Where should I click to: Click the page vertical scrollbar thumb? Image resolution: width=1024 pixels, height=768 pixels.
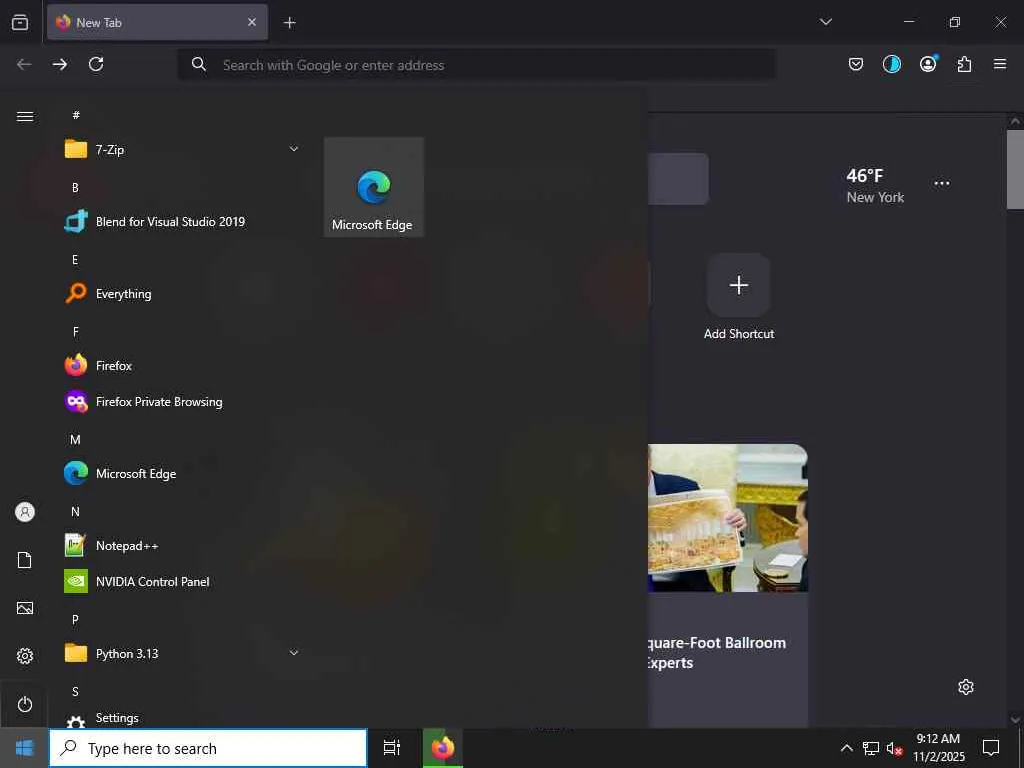(1015, 169)
